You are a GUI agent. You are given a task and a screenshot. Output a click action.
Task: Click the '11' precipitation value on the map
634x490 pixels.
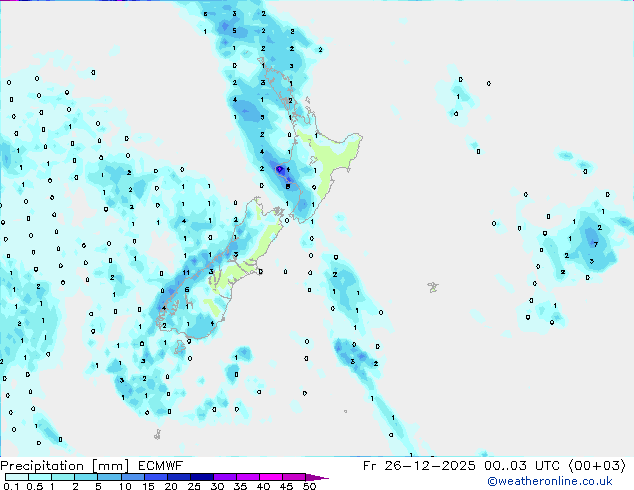coord(186,272)
